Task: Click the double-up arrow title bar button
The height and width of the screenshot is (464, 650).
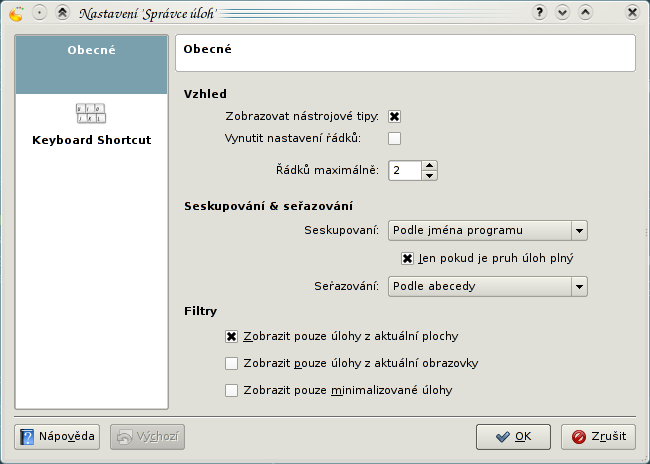Action: (x=62, y=13)
